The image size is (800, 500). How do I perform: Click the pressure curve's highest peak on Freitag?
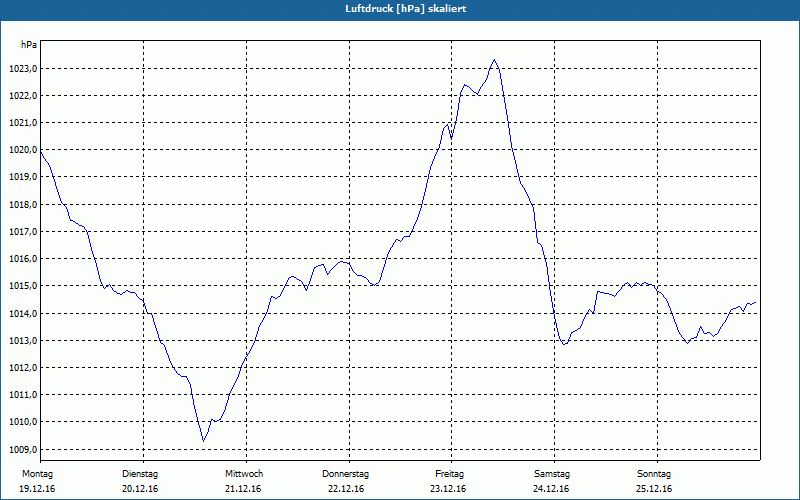click(494, 60)
